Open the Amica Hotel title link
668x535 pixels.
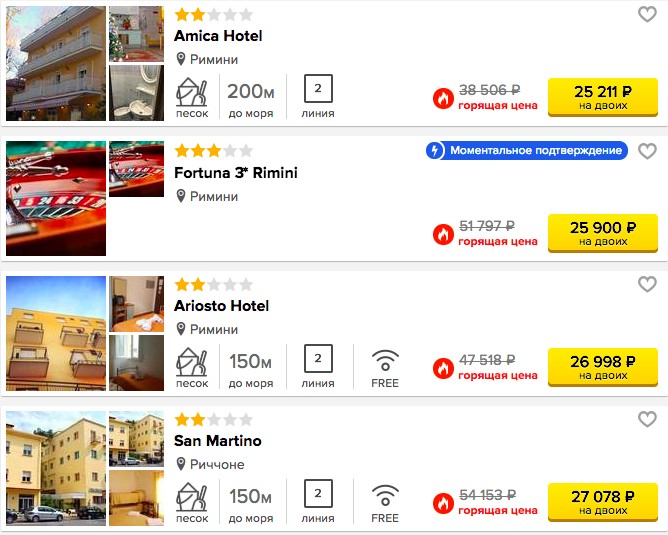[218, 36]
